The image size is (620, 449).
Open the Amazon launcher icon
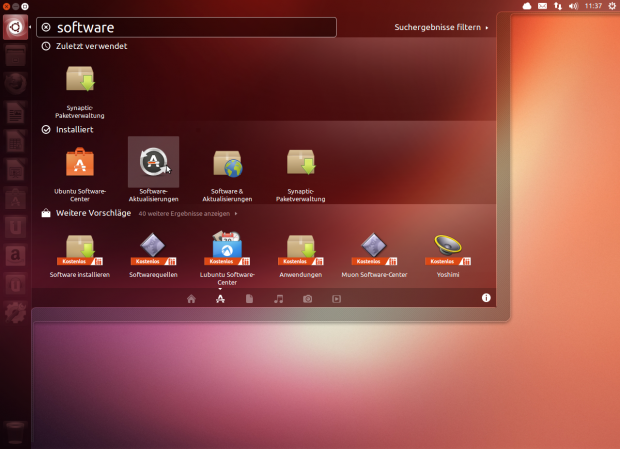coord(15,255)
